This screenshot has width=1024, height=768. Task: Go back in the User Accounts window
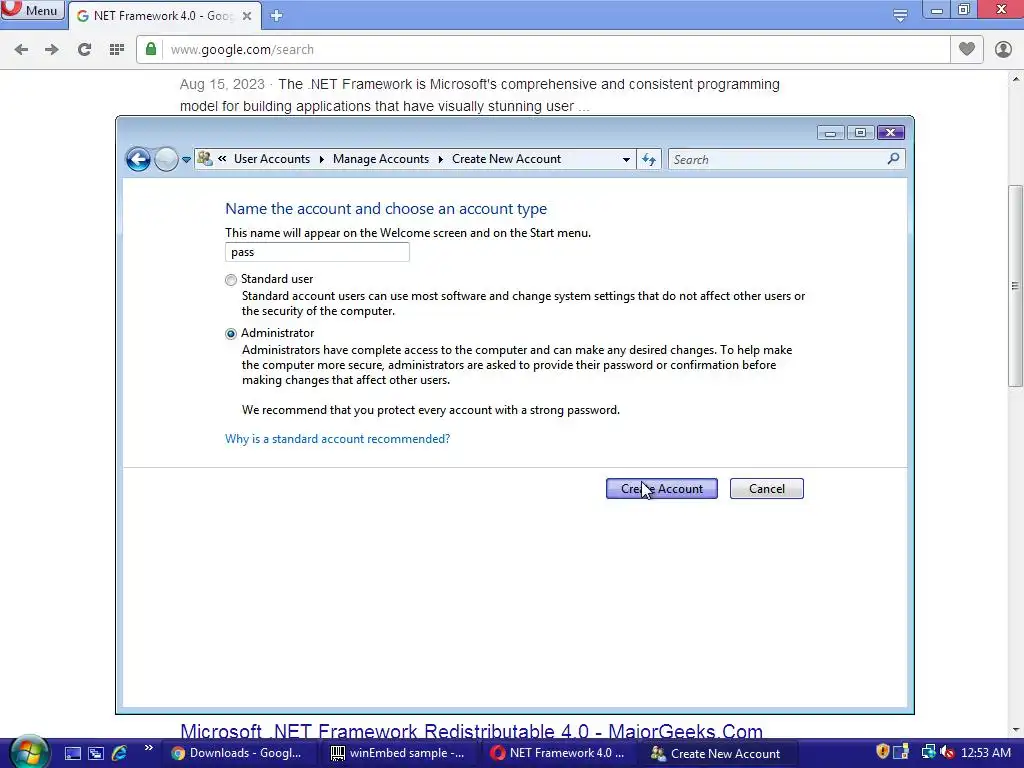coord(138,159)
